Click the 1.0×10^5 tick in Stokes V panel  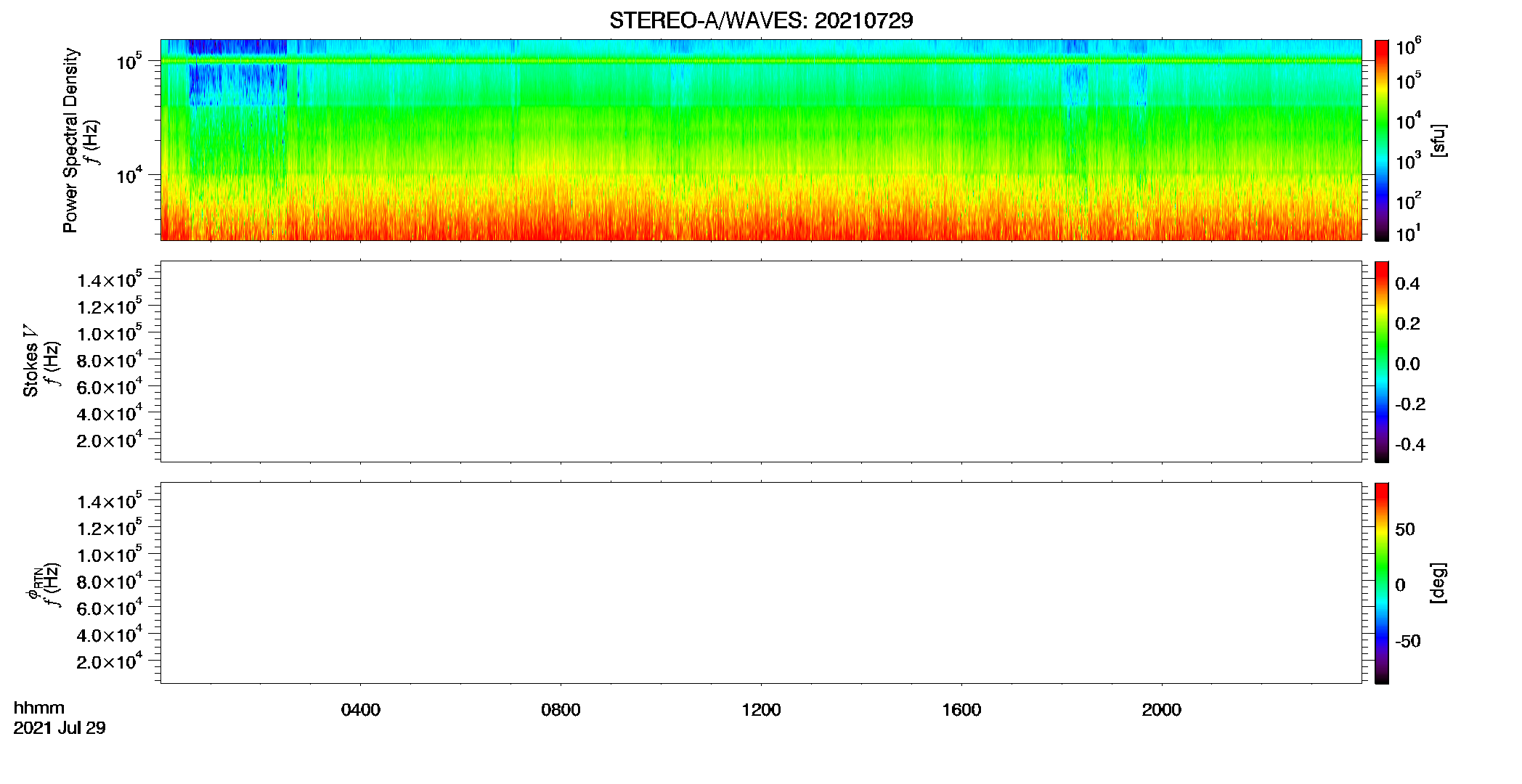110,332
